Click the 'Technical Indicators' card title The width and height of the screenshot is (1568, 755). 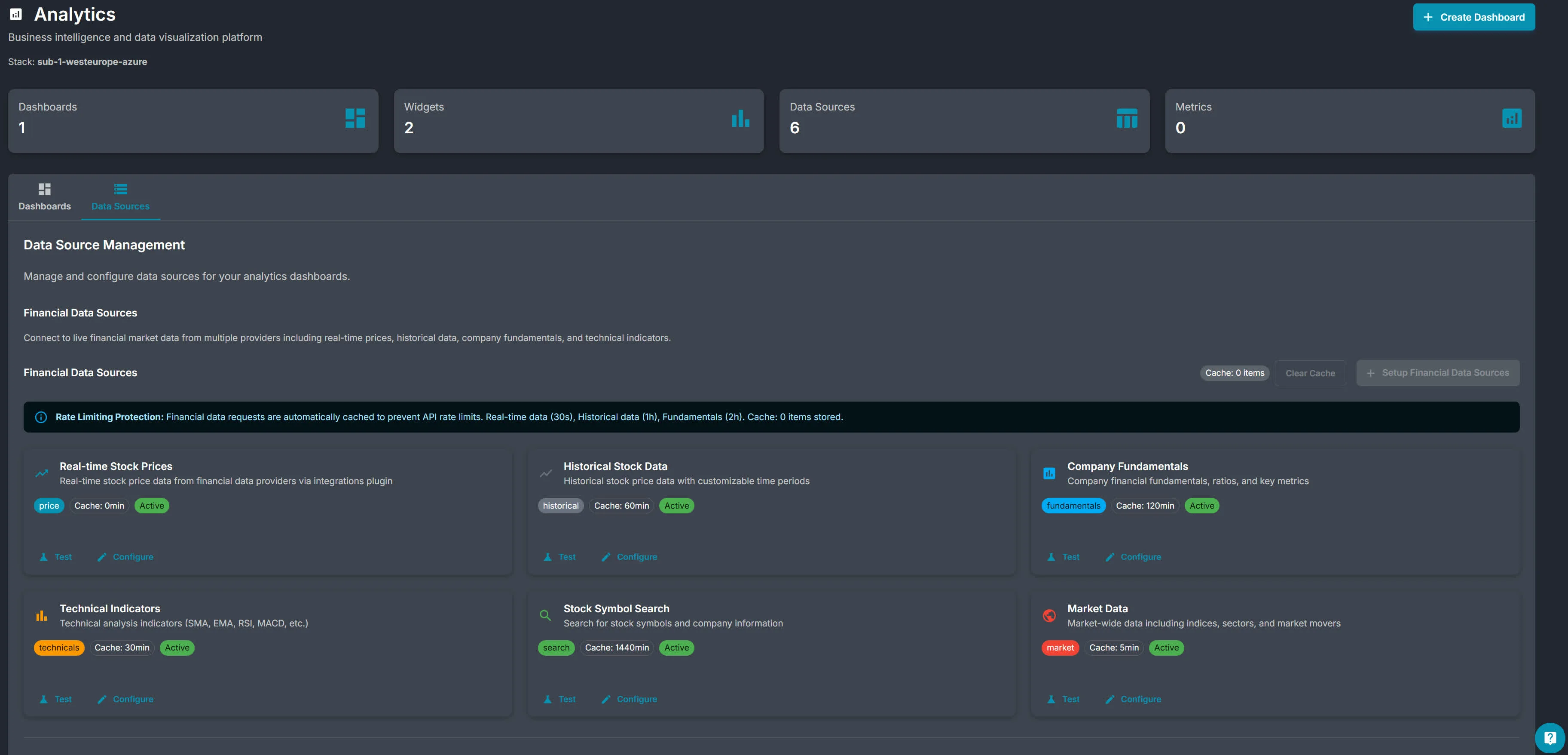click(x=110, y=609)
